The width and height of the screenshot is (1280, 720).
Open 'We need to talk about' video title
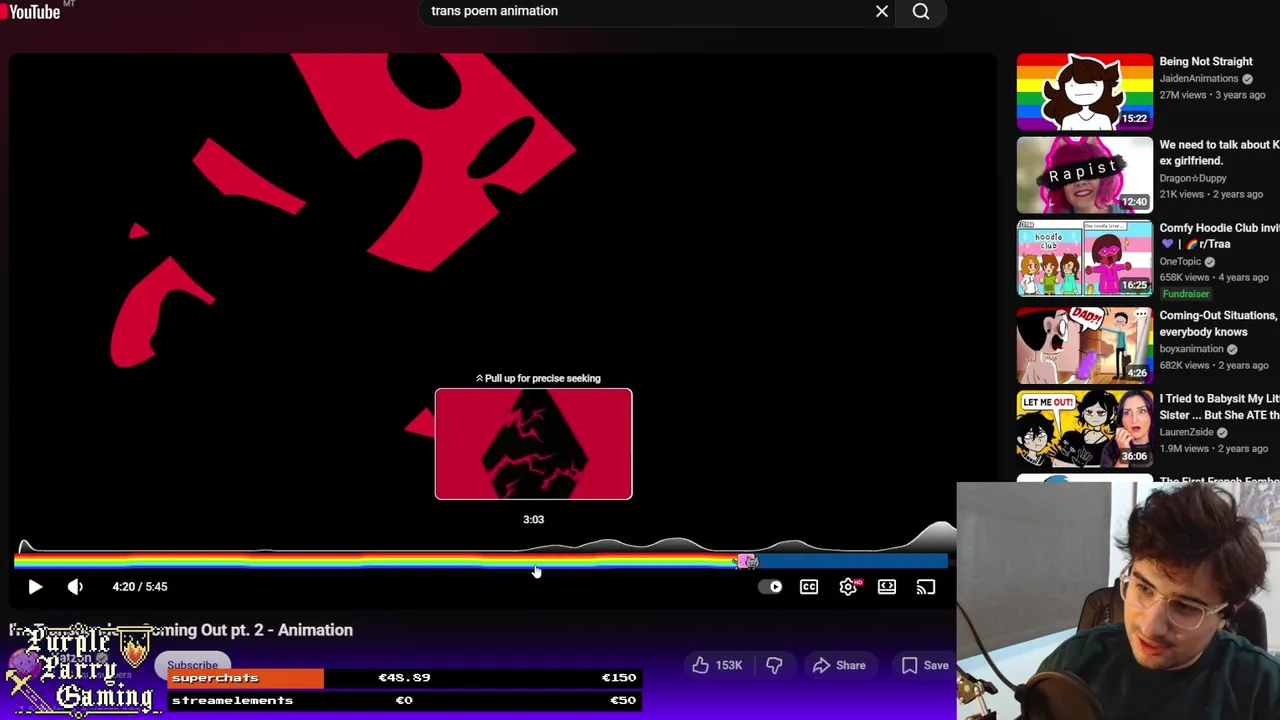pos(1219,153)
